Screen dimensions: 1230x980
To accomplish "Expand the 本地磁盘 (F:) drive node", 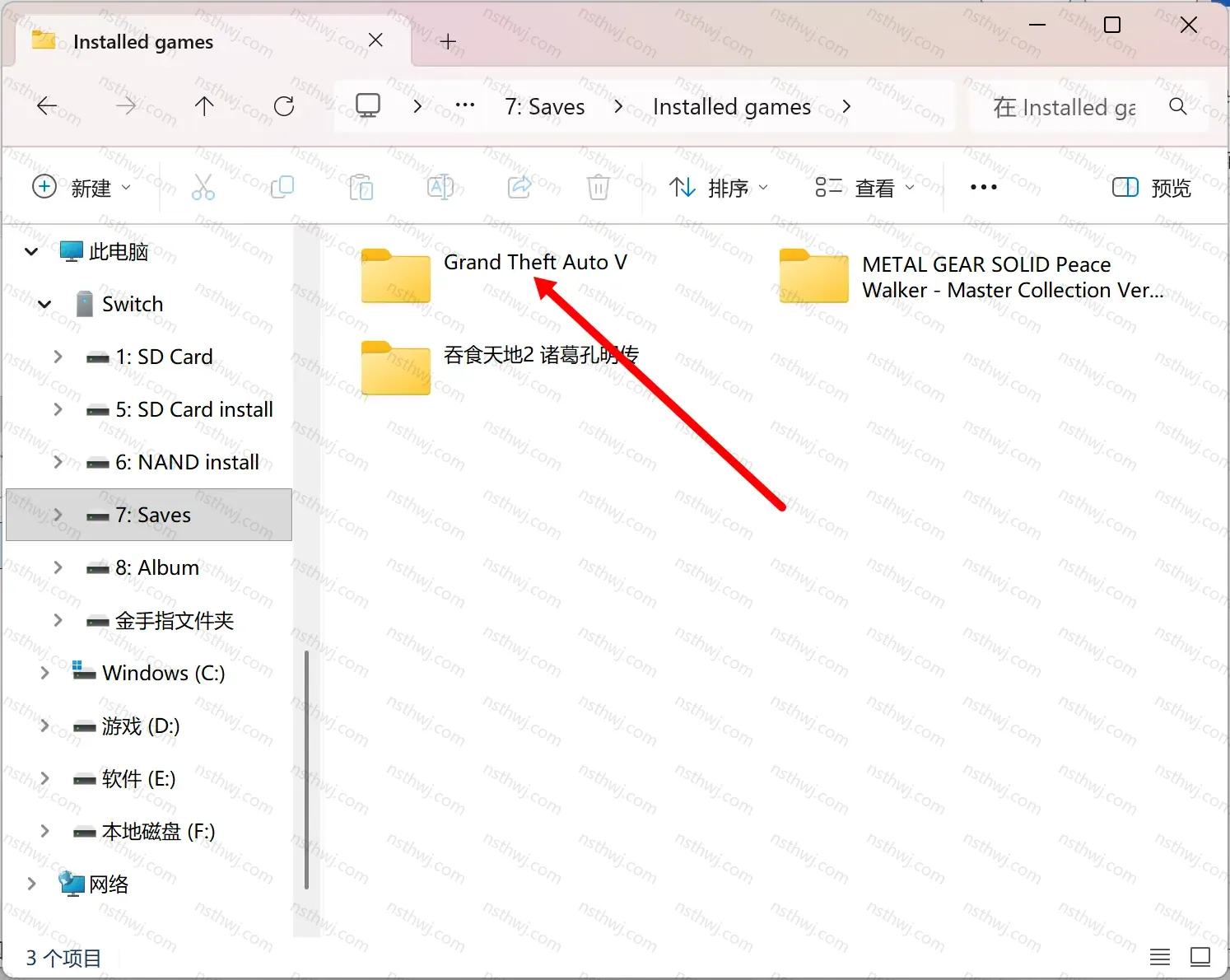I will coord(44,831).
